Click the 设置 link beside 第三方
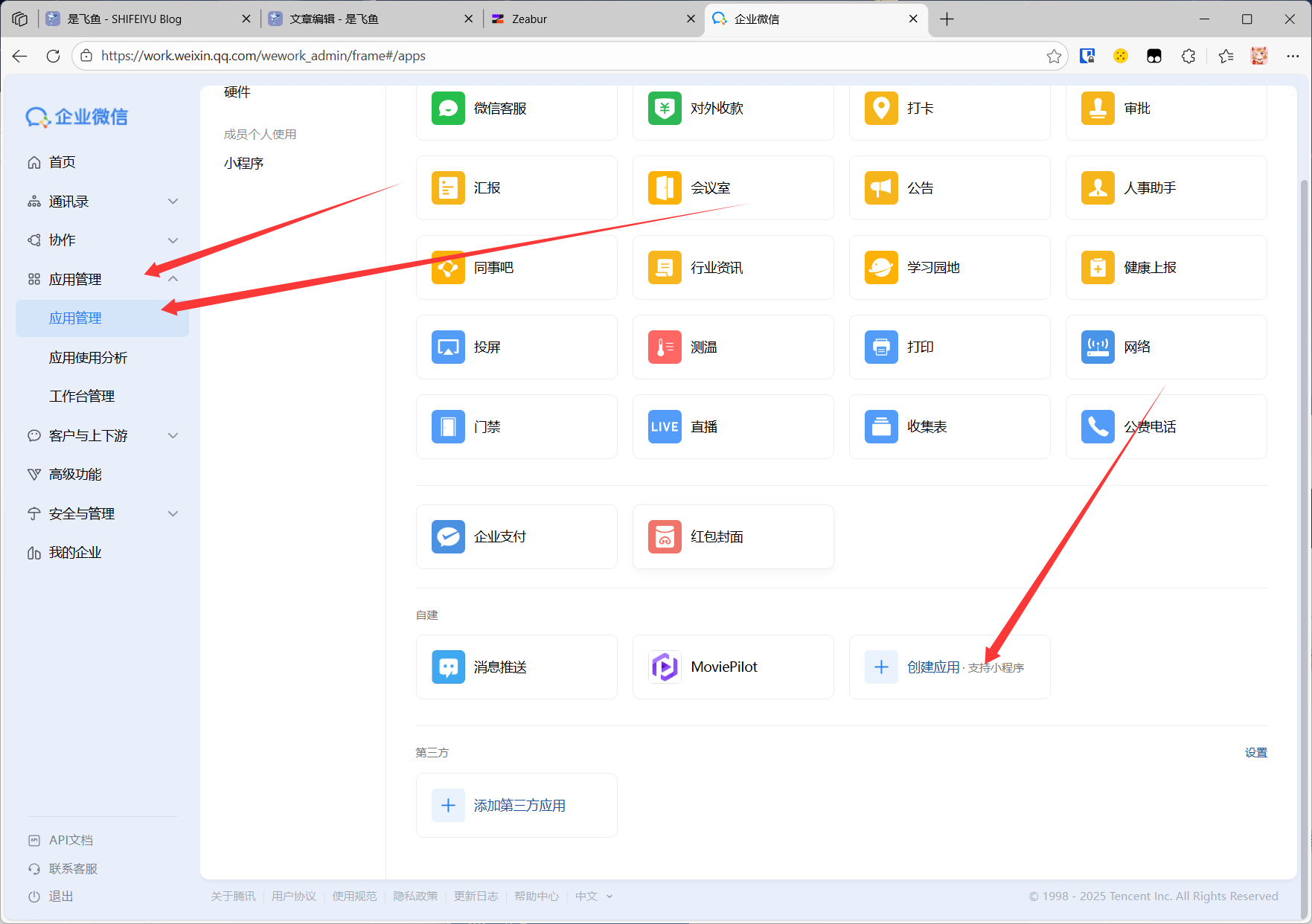 (1255, 753)
